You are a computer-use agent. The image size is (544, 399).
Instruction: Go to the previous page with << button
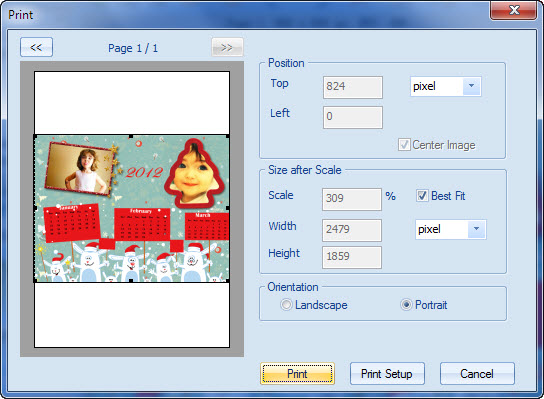[x=36, y=47]
